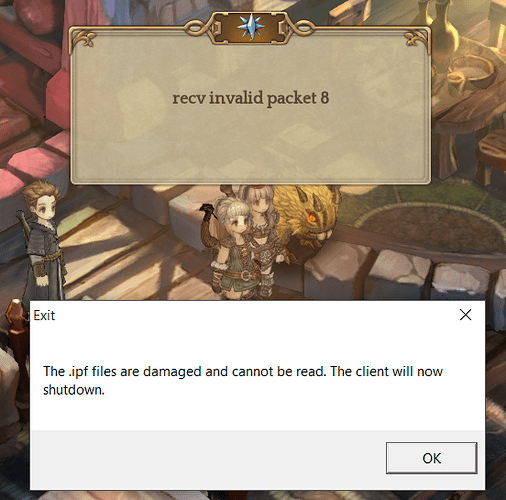The height and width of the screenshot is (500, 506).
Task: Close the Exit dialog with the X
Action: [465, 315]
